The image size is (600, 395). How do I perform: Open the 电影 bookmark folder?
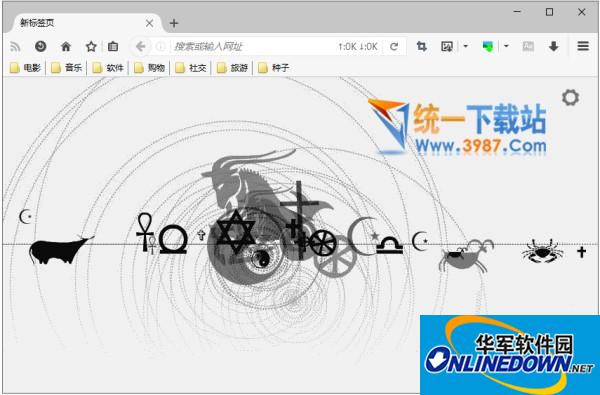click(25, 68)
